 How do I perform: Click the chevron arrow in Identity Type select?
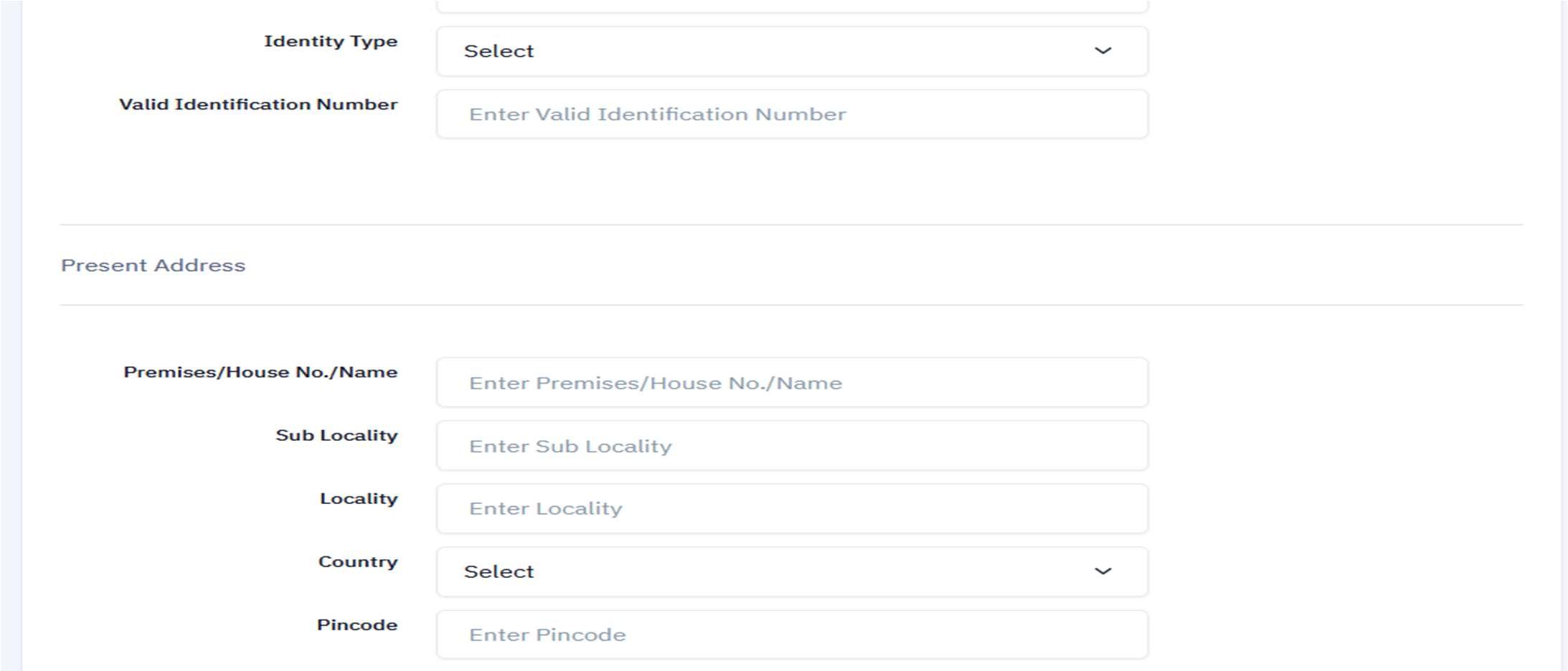[1102, 51]
